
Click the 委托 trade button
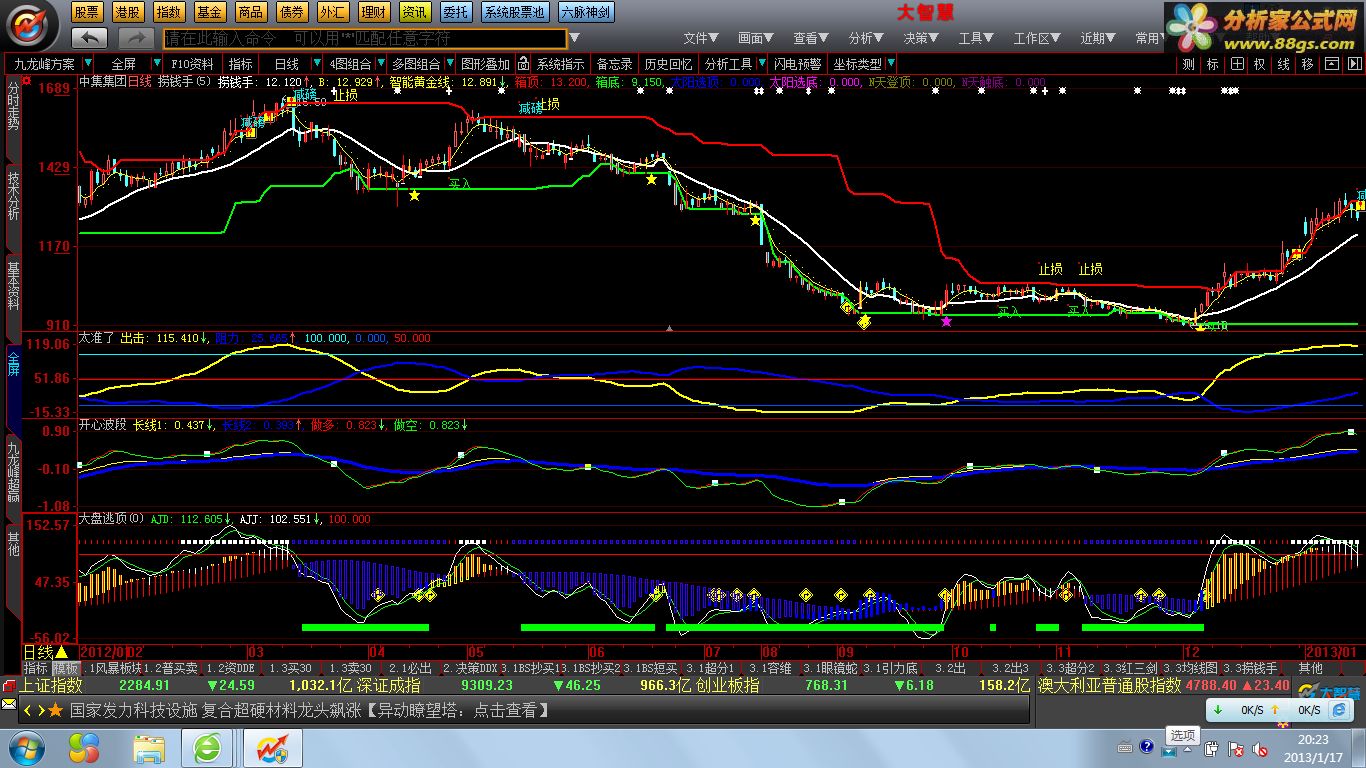coord(455,12)
